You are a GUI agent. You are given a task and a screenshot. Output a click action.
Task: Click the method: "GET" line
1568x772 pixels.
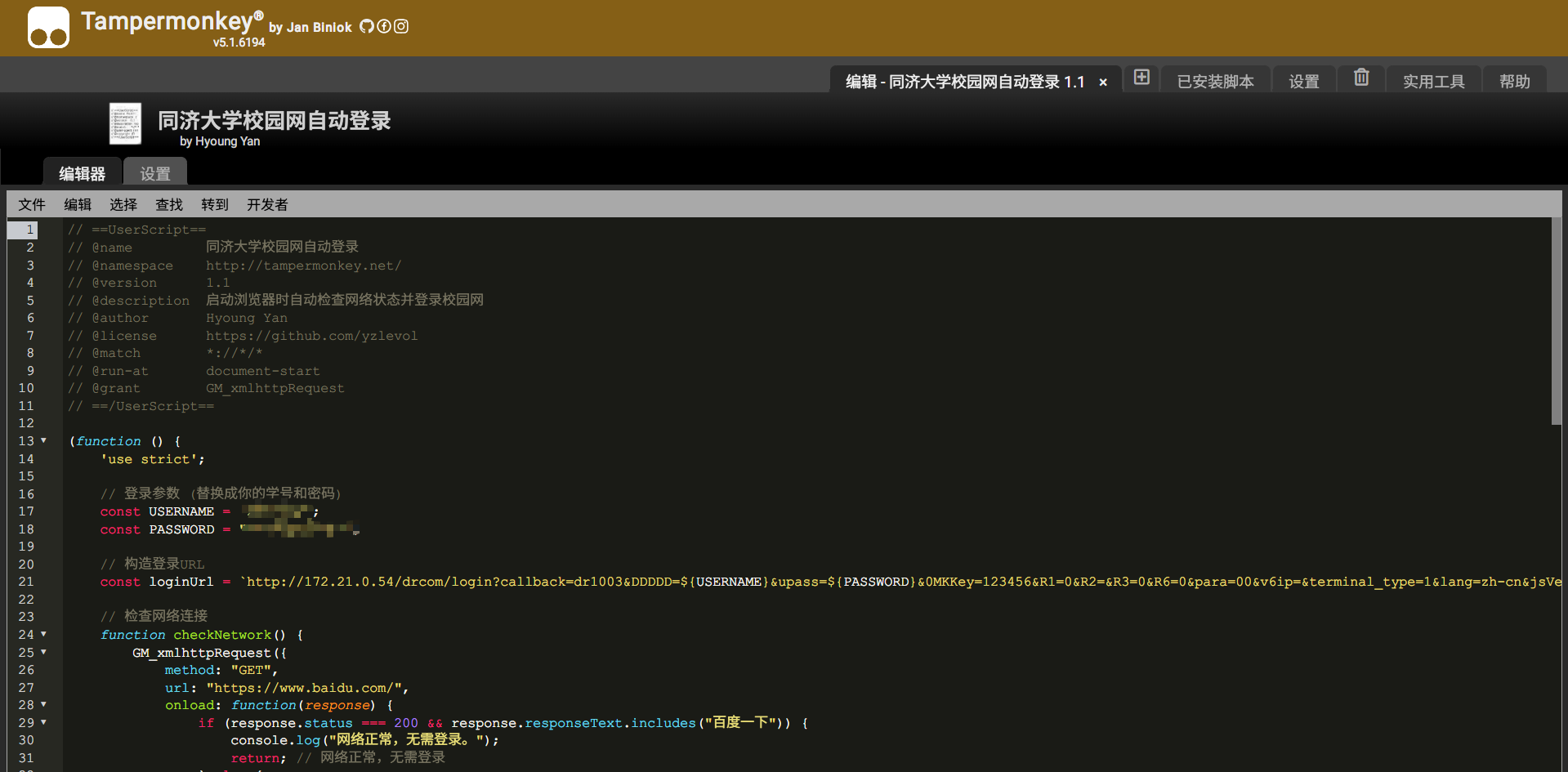(x=221, y=670)
